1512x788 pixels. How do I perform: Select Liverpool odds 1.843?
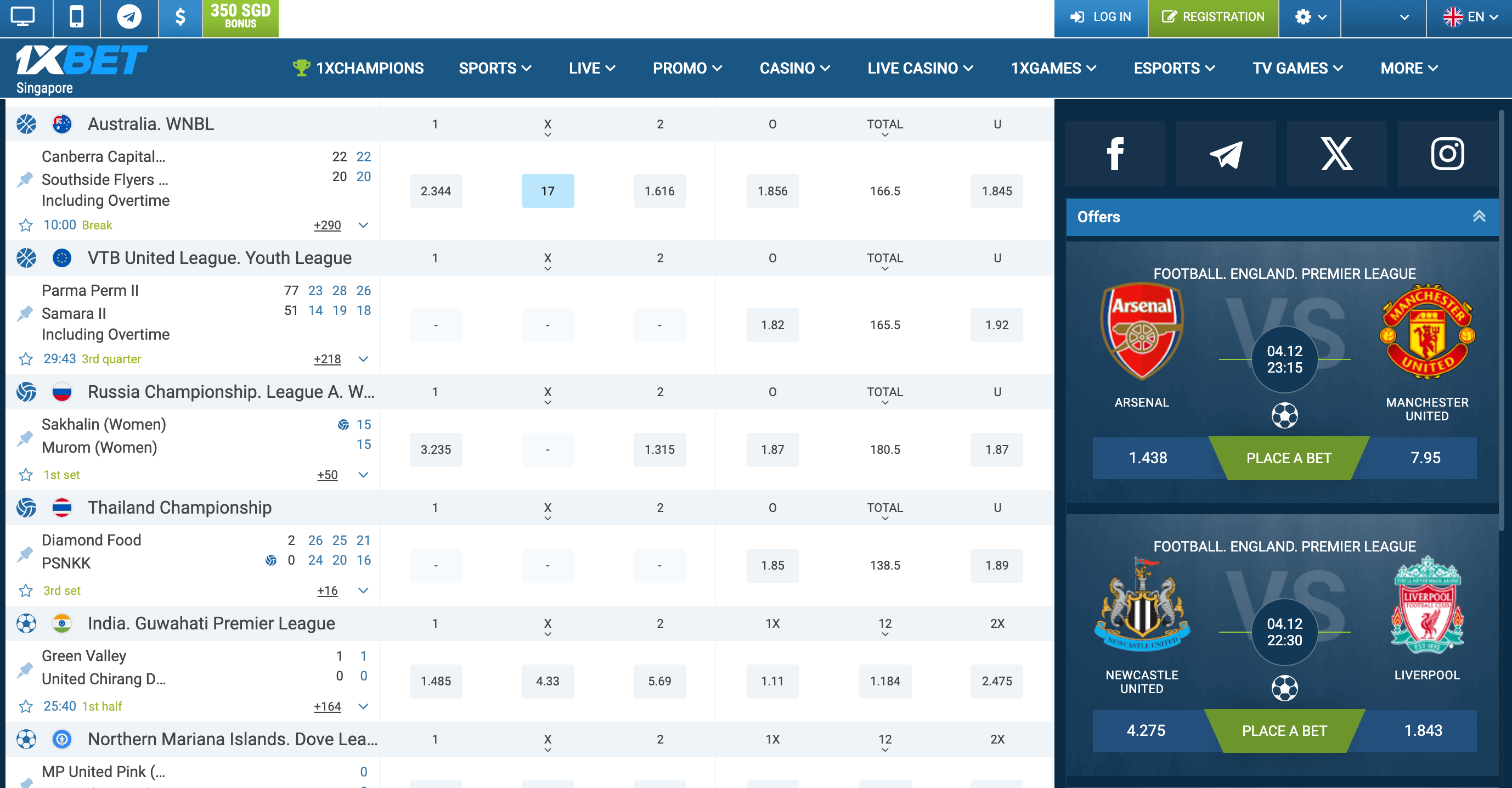[x=1423, y=730]
